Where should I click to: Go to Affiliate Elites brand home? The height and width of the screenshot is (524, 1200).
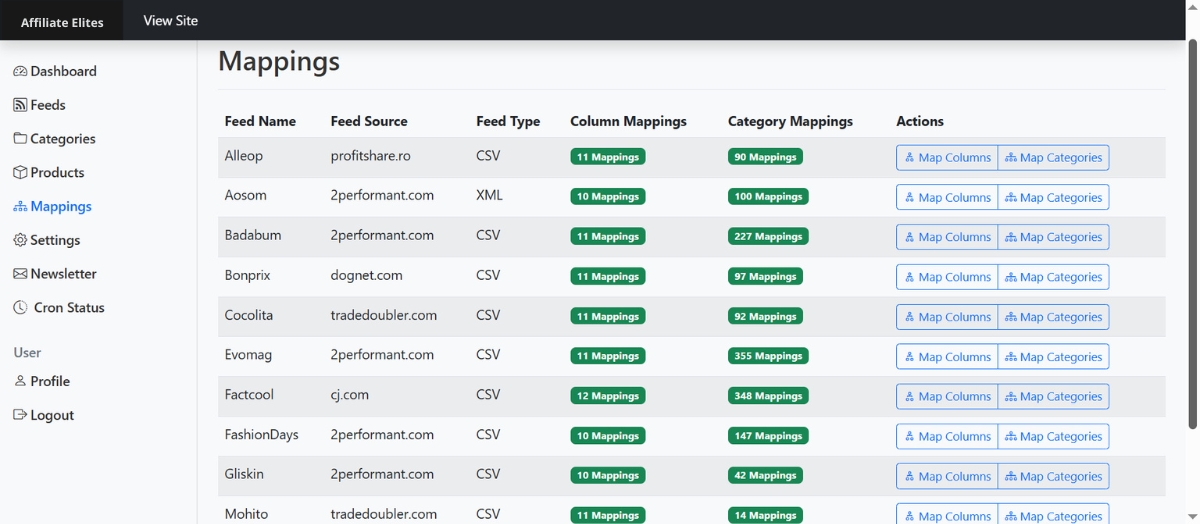tap(62, 21)
